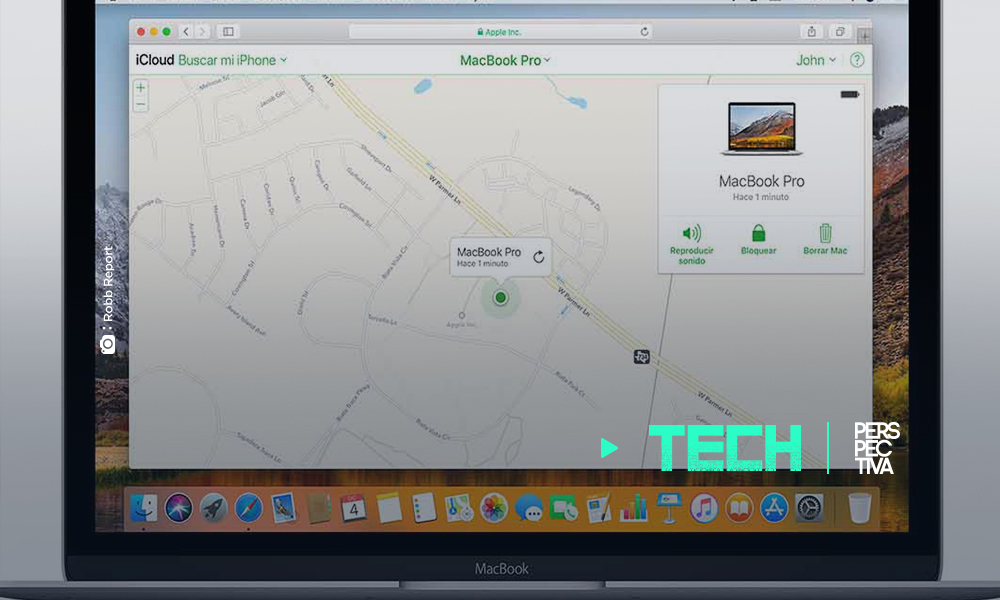The height and width of the screenshot is (600, 1000).
Task: Launch System Preferences from the dock
Action: (x=809, y=508)
